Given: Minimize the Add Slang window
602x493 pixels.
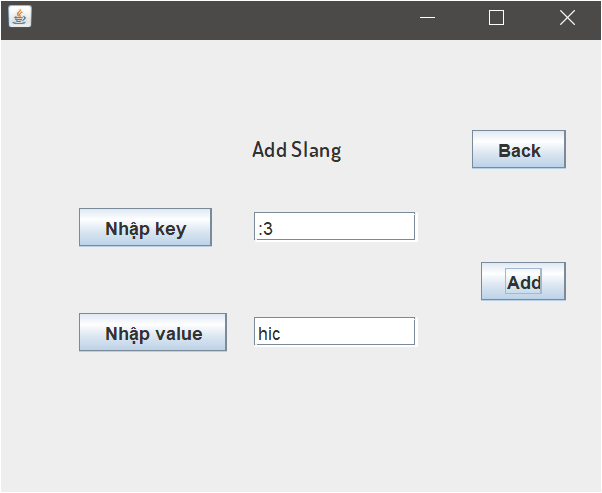Looking at the screenshot, I should 427,18.
